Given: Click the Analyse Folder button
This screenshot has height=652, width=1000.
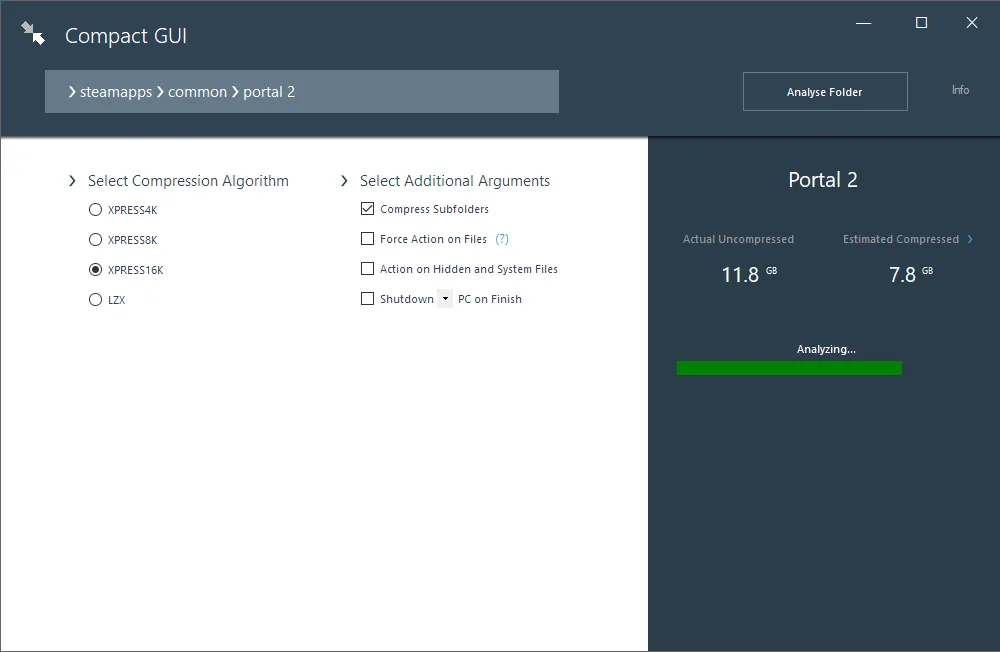Looking at the screenshot, I should tap(825, 91).
